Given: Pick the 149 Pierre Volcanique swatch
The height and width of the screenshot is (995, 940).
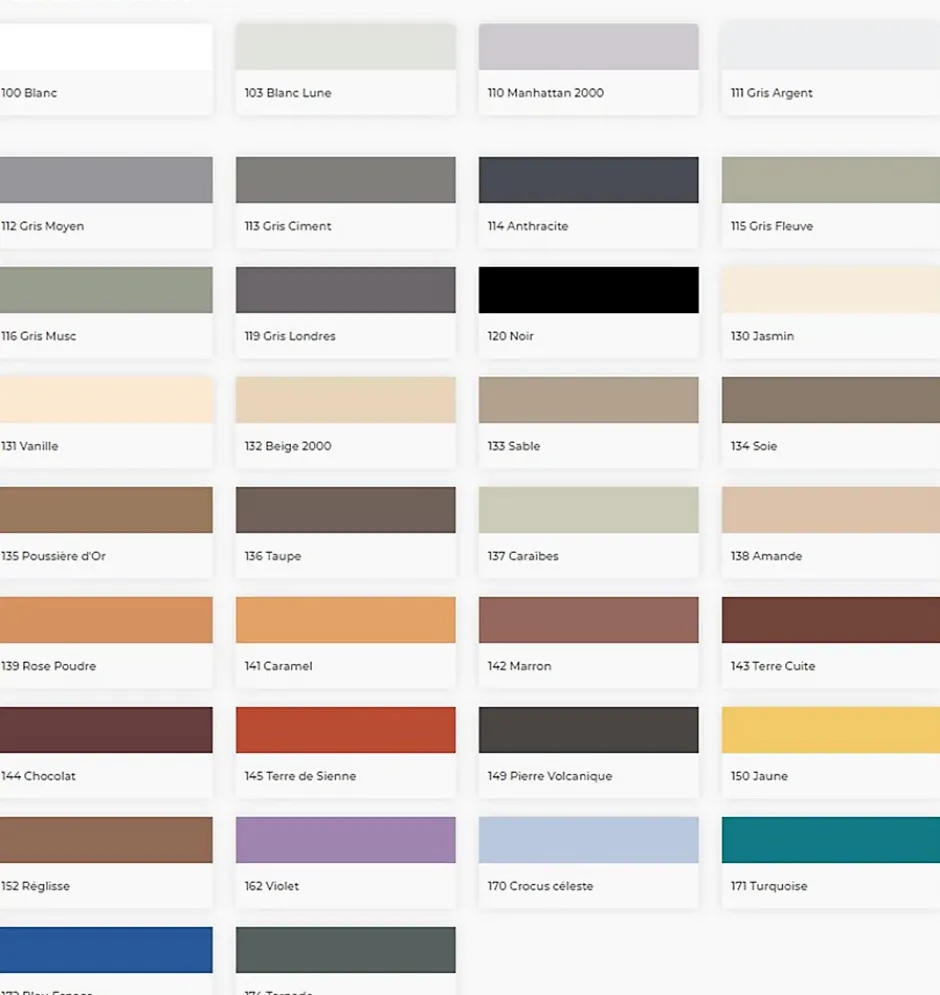Looking at the screenshot, I should 588,730.
